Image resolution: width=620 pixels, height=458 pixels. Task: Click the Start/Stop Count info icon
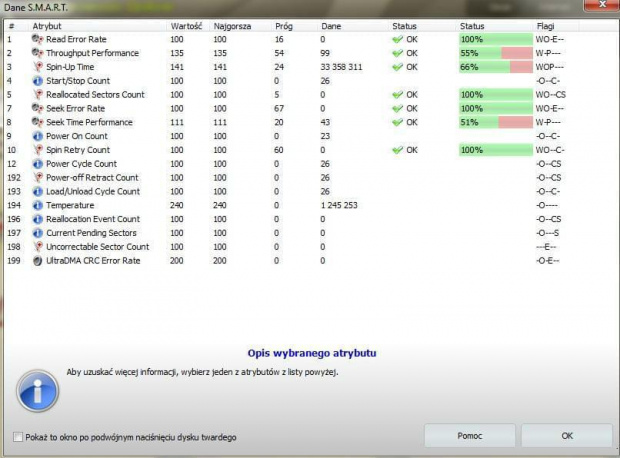click(38, 81)
